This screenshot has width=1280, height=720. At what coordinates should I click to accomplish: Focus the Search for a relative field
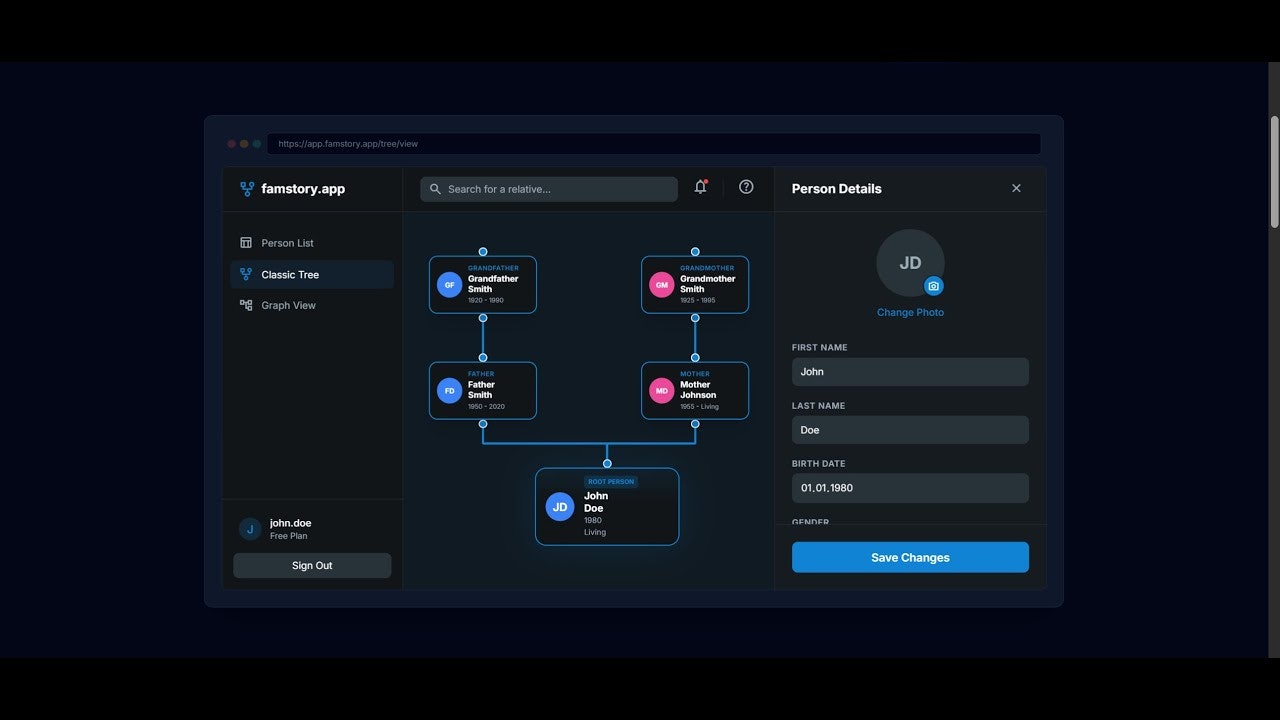click(549, 189)
